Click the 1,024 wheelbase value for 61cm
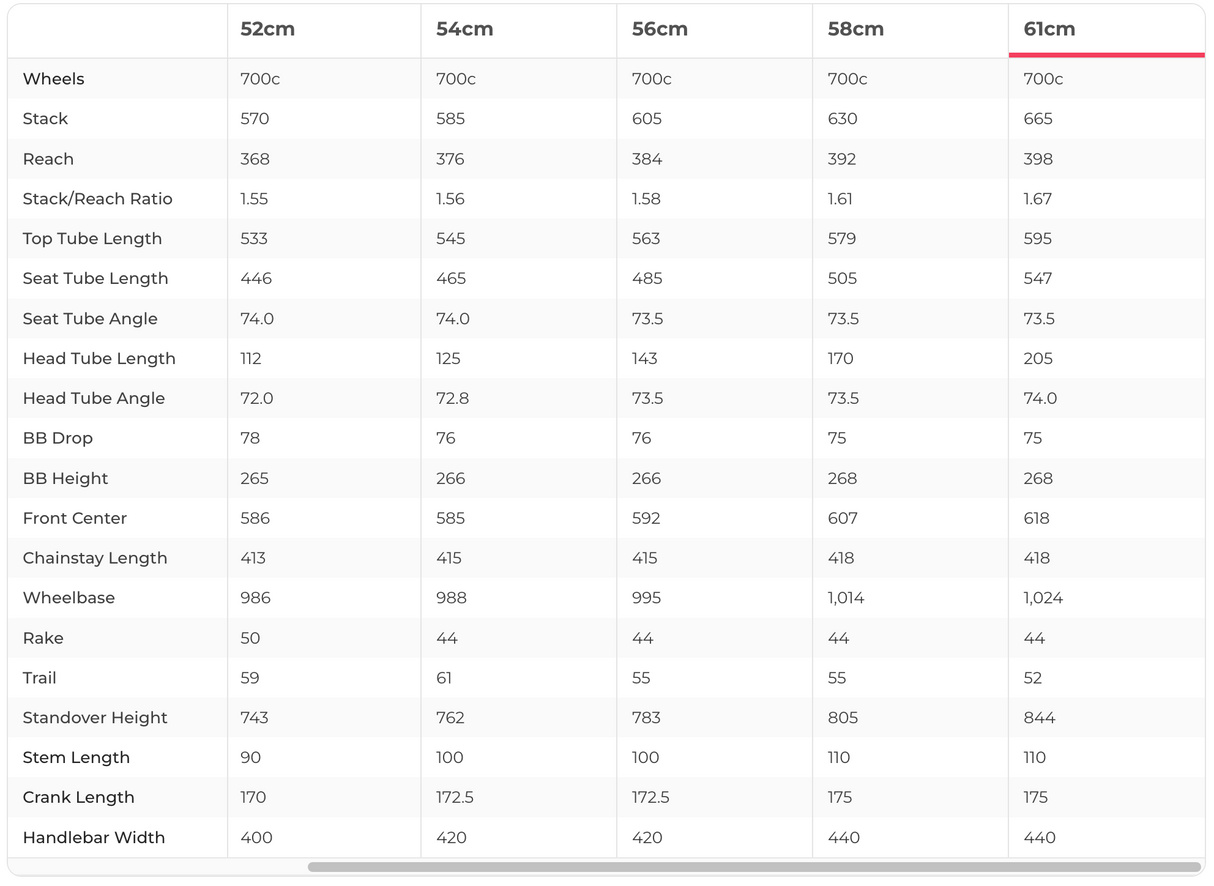Screen dimensions: 1214x886 [x=1043, y=598]
